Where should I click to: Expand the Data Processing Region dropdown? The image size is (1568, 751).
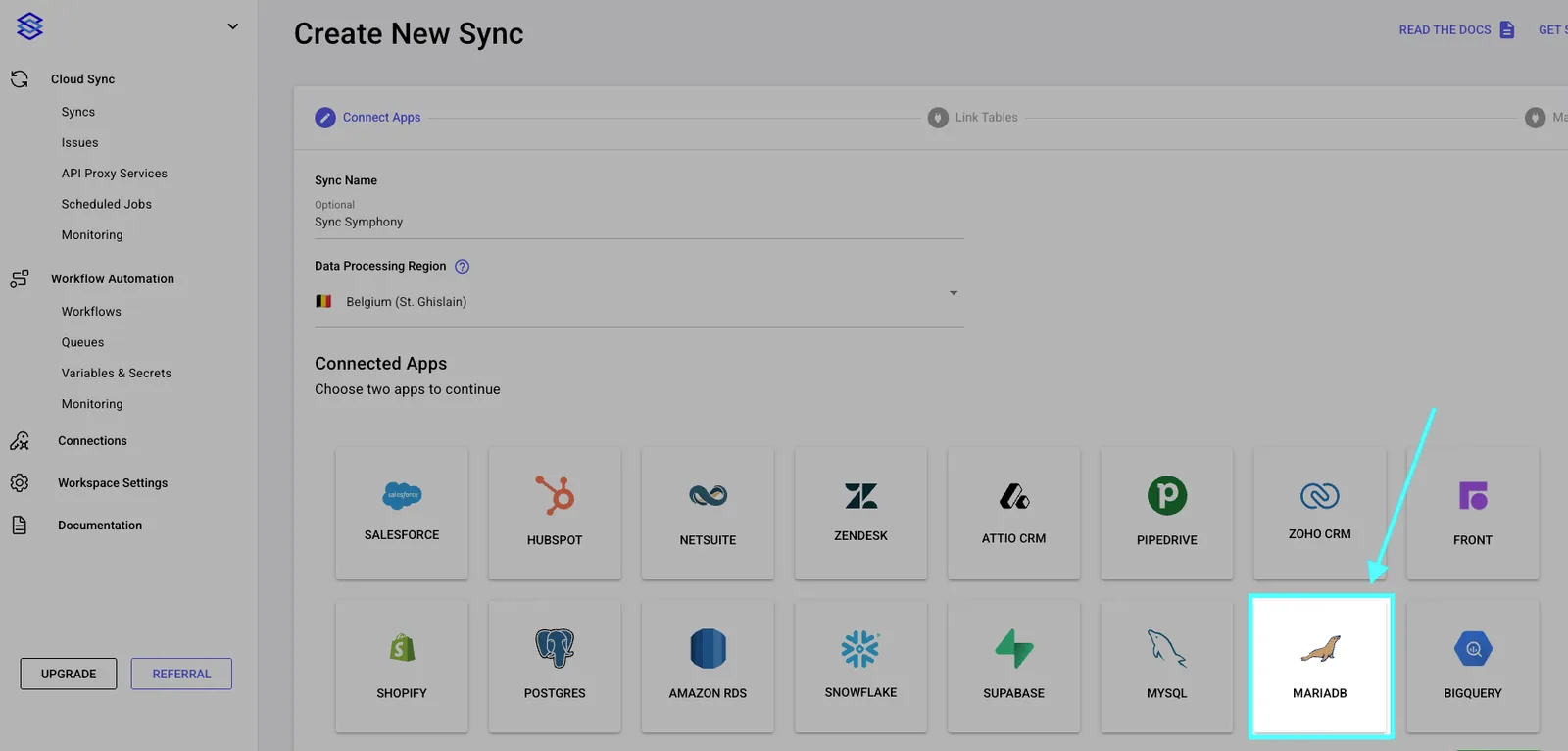click(639, 302)
